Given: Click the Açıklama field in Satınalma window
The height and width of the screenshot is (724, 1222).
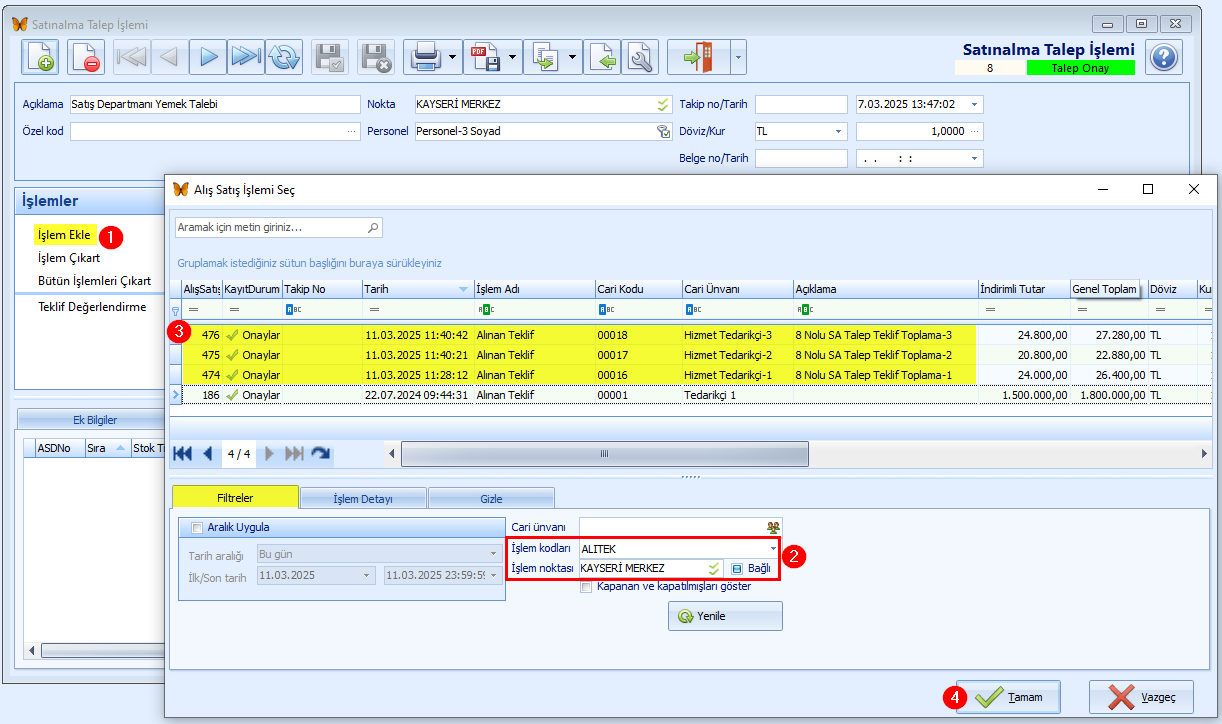Looking at the screenshot, I should point(214,104).
